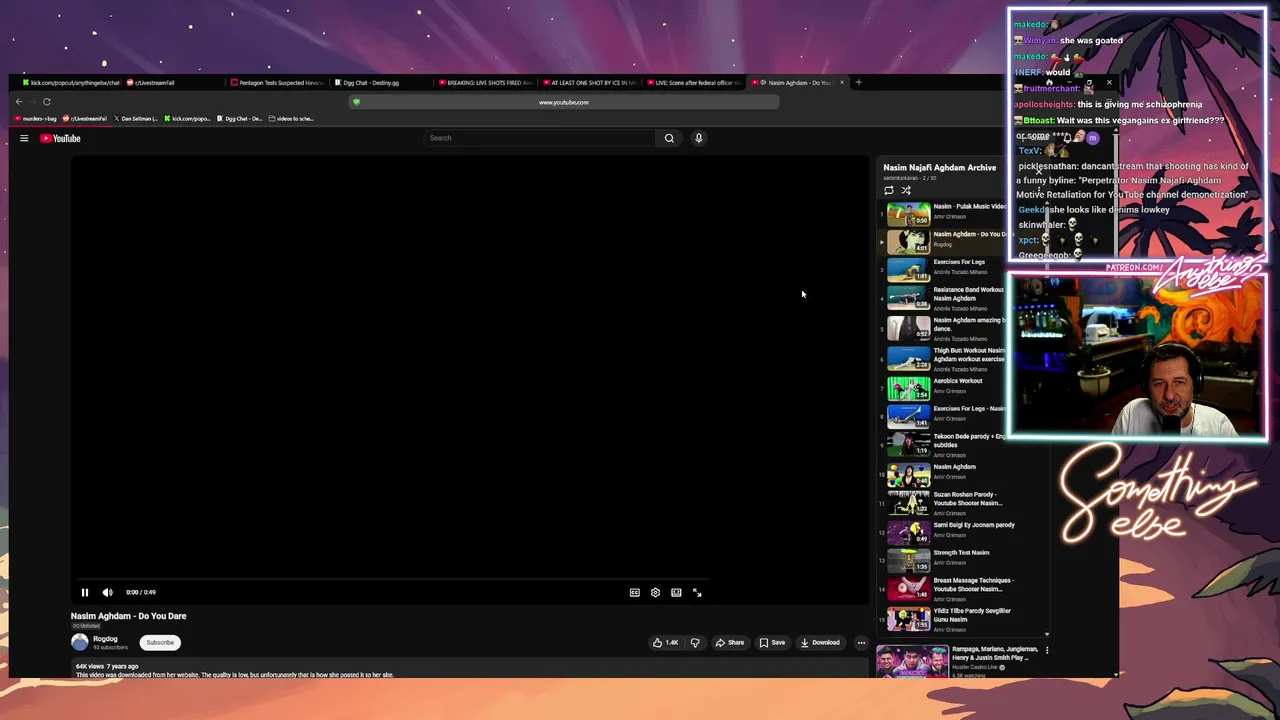The width and height of the screenshot is (1280, 720).
Task: Open the Rogdog channel name link
Action: tap(105, 638)
